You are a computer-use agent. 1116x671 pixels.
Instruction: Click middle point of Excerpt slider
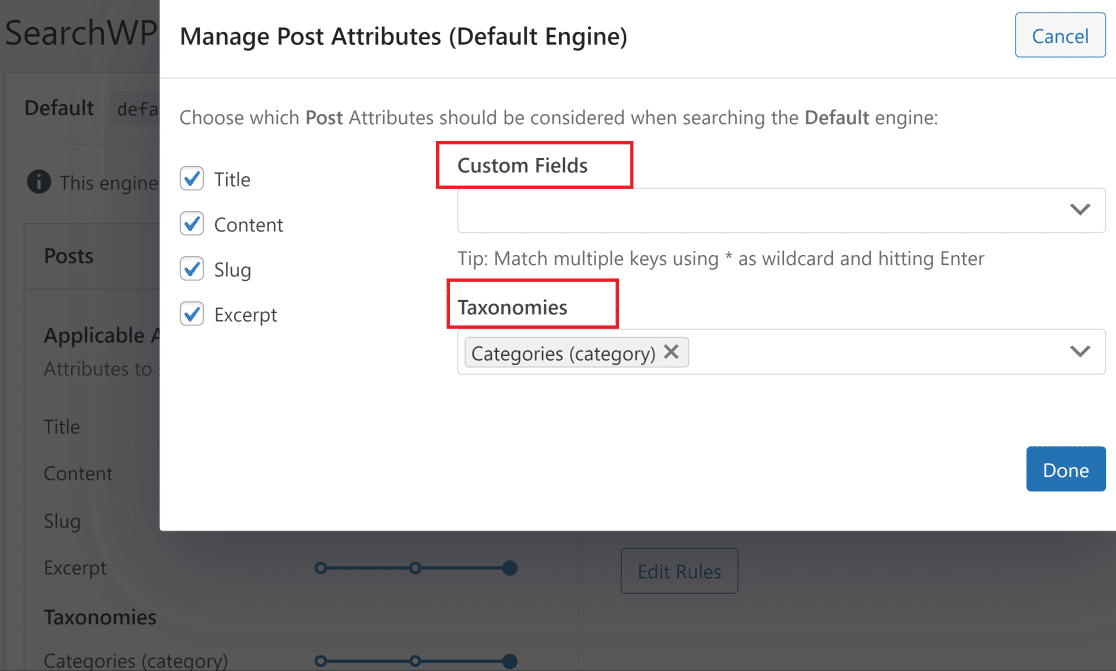[415, 568]
